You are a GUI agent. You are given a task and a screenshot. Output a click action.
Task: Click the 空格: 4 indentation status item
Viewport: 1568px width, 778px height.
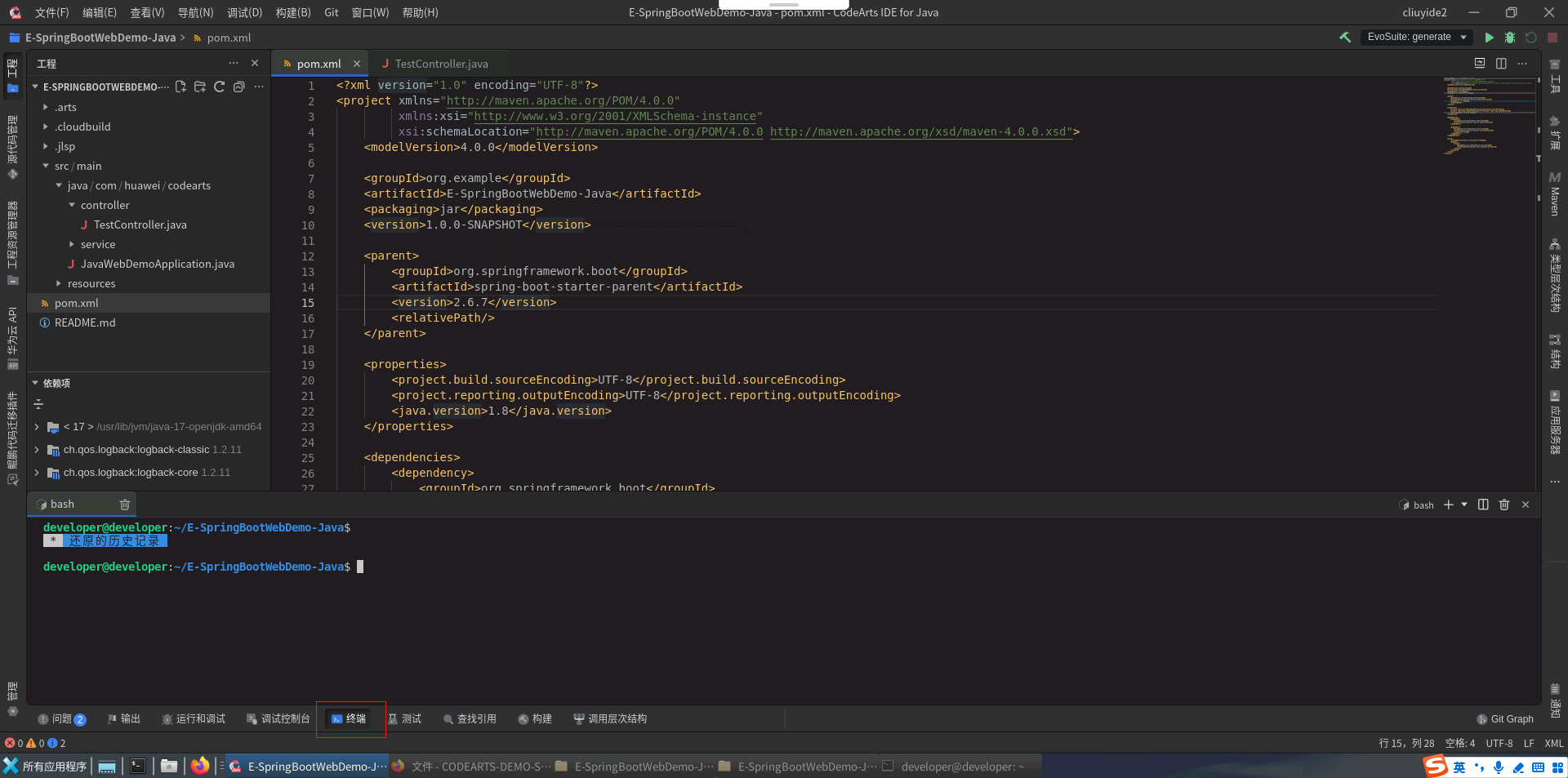point(1460,743)
